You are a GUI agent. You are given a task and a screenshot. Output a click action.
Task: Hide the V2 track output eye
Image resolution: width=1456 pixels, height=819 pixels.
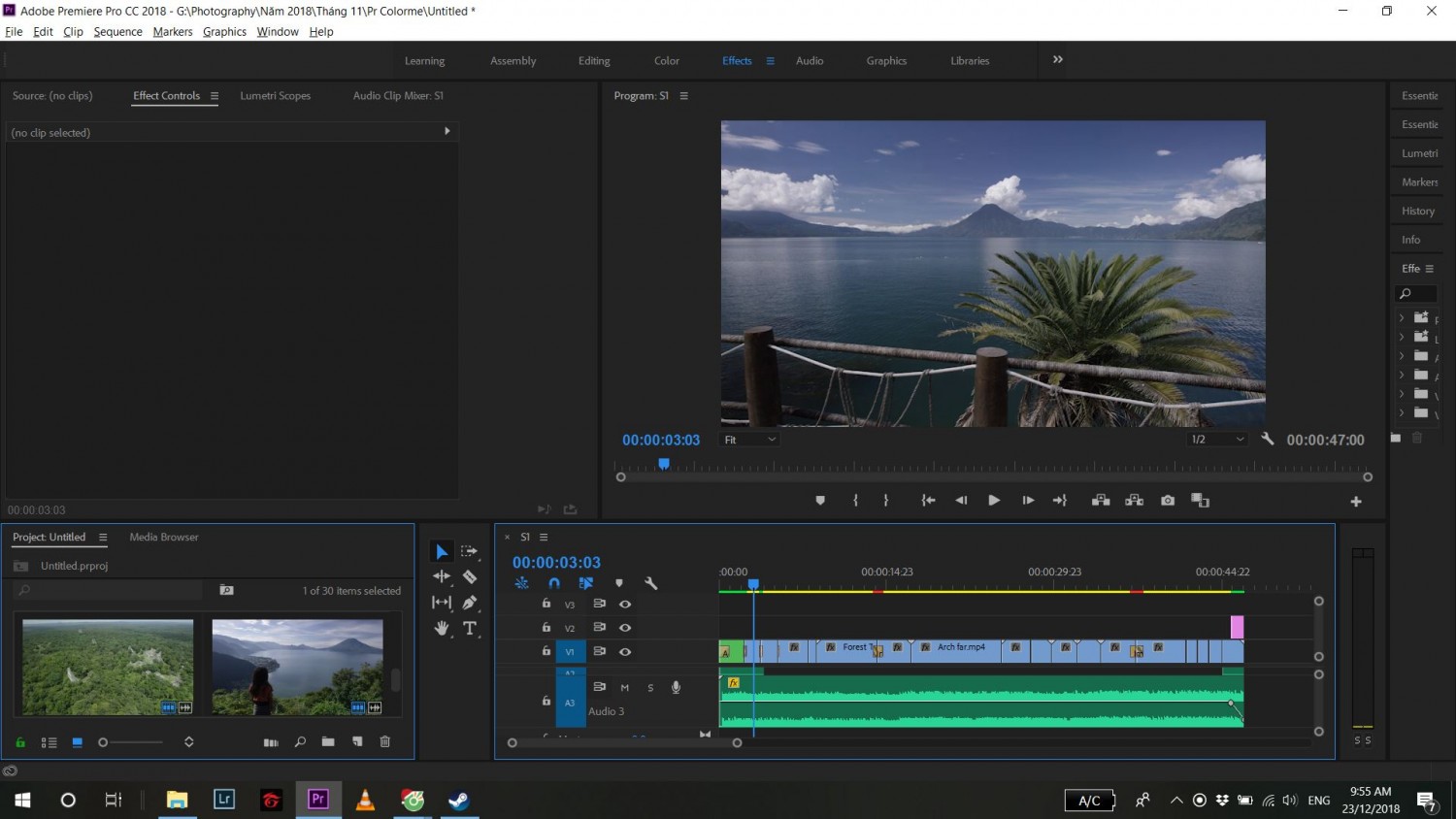(x=625, y=628)
